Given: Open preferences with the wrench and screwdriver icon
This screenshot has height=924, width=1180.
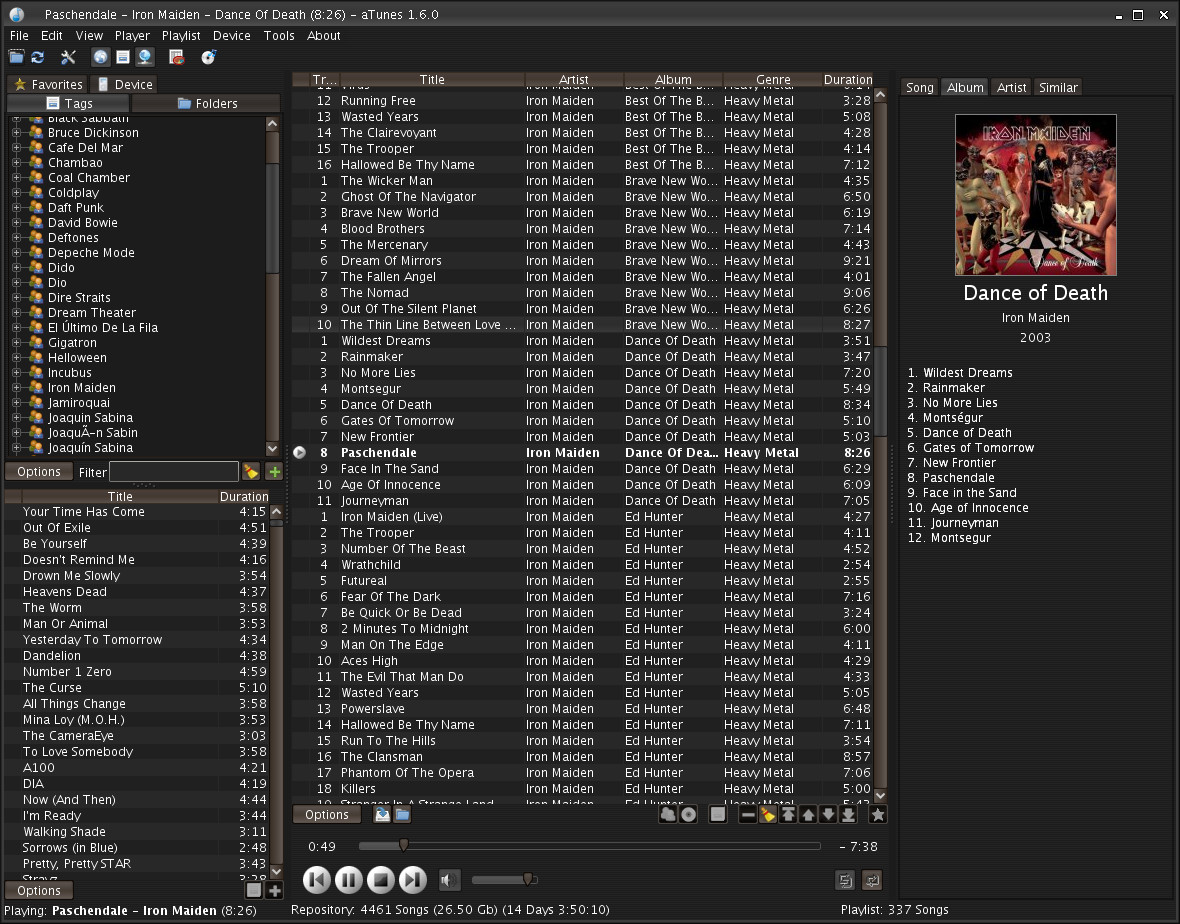Looking at the screenshot, I should pyautogui.click(x=68, y=57).
